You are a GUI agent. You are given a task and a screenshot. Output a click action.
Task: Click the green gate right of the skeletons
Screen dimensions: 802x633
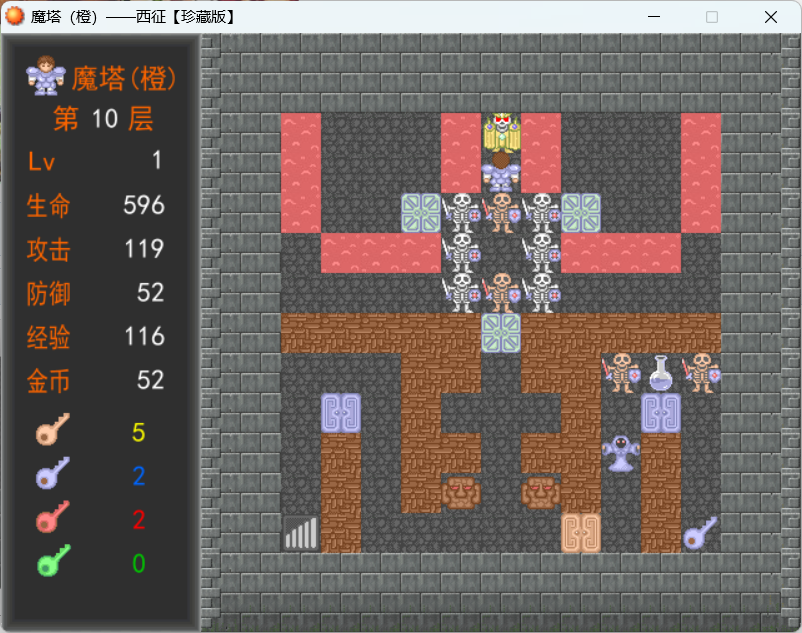tap(581, 213)
